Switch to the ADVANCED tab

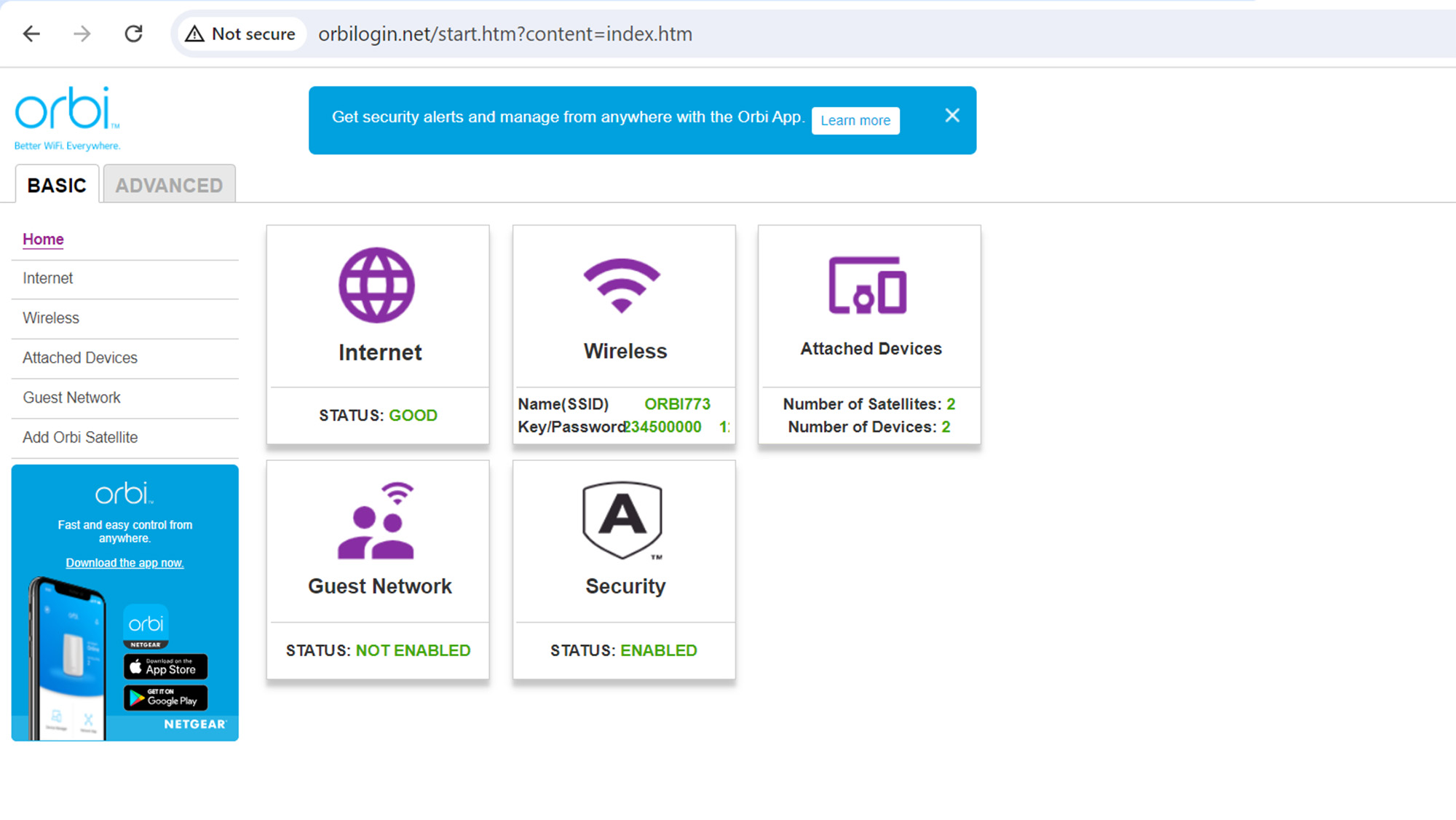pos(169,185)
